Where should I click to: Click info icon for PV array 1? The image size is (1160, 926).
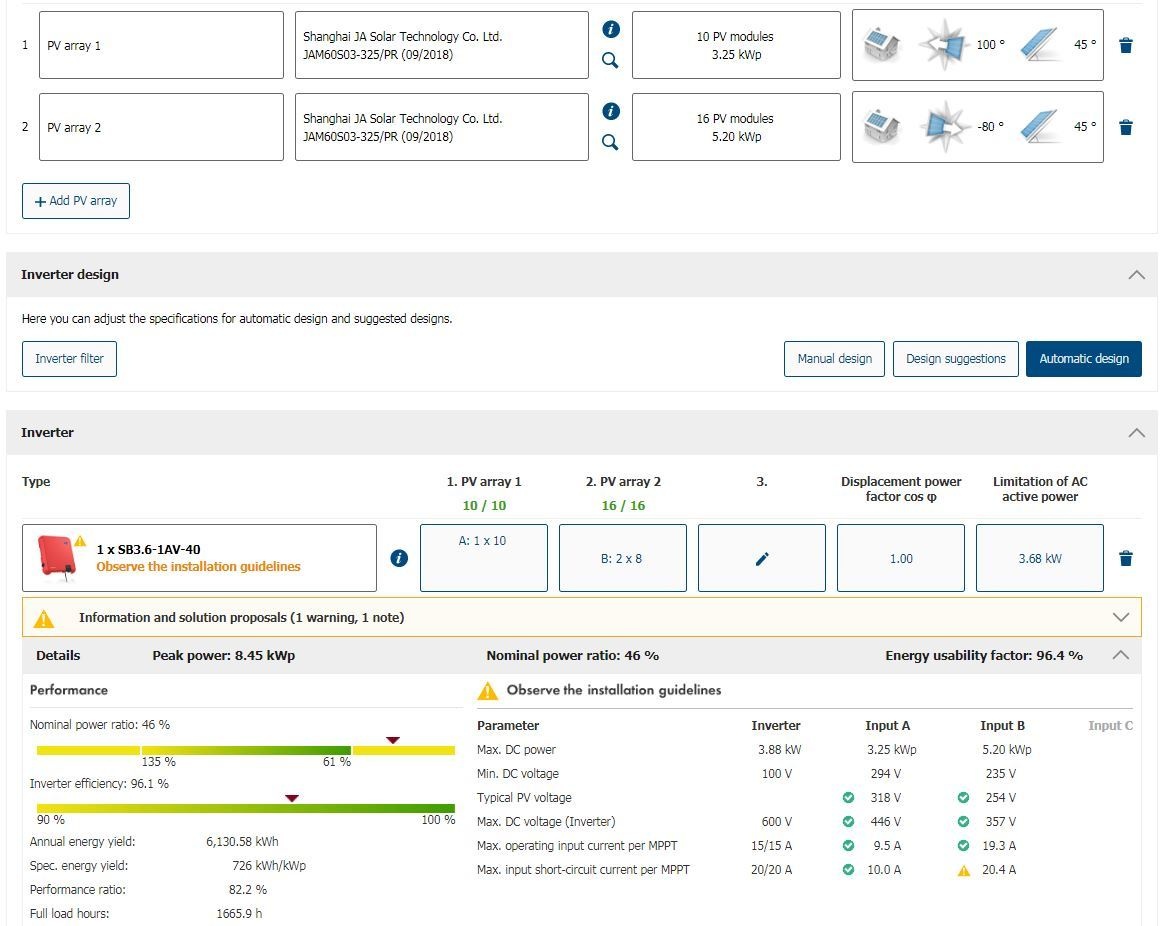click(611, 30)
